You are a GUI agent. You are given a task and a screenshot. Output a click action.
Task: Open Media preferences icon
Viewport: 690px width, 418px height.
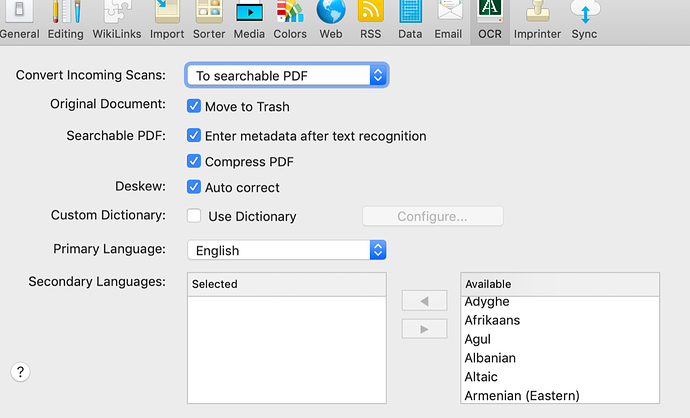tap(249, 20)
